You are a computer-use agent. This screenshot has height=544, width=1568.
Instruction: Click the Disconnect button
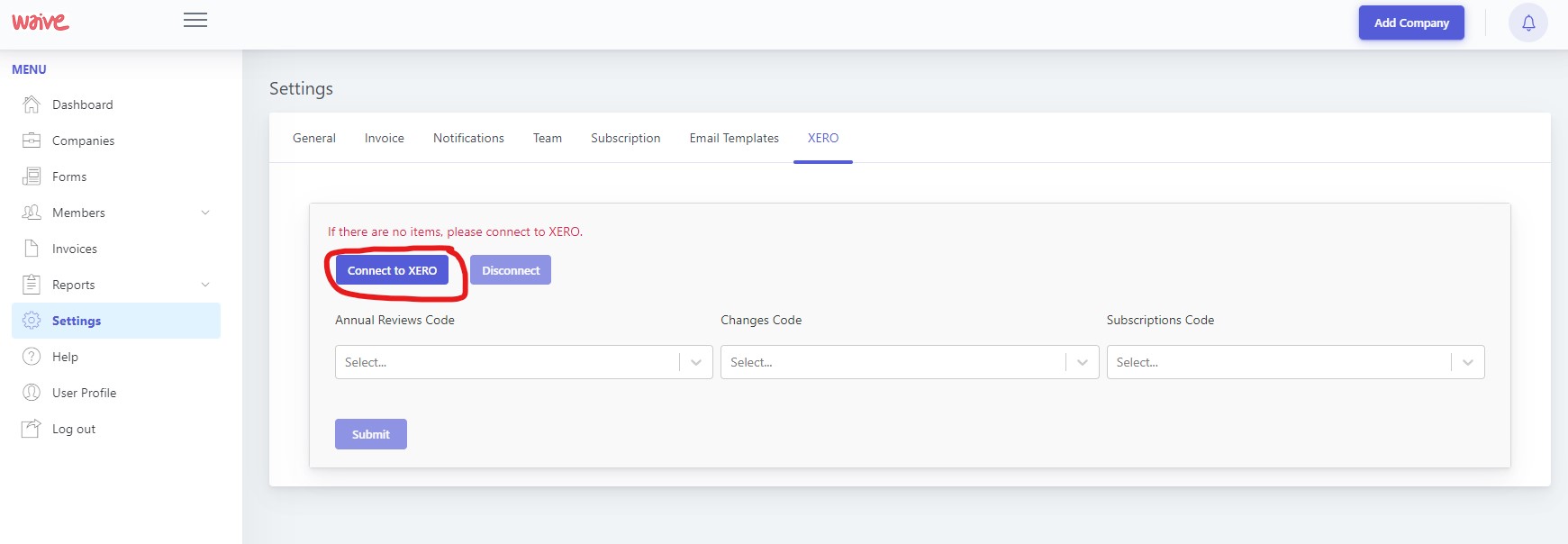click(511, 270)
